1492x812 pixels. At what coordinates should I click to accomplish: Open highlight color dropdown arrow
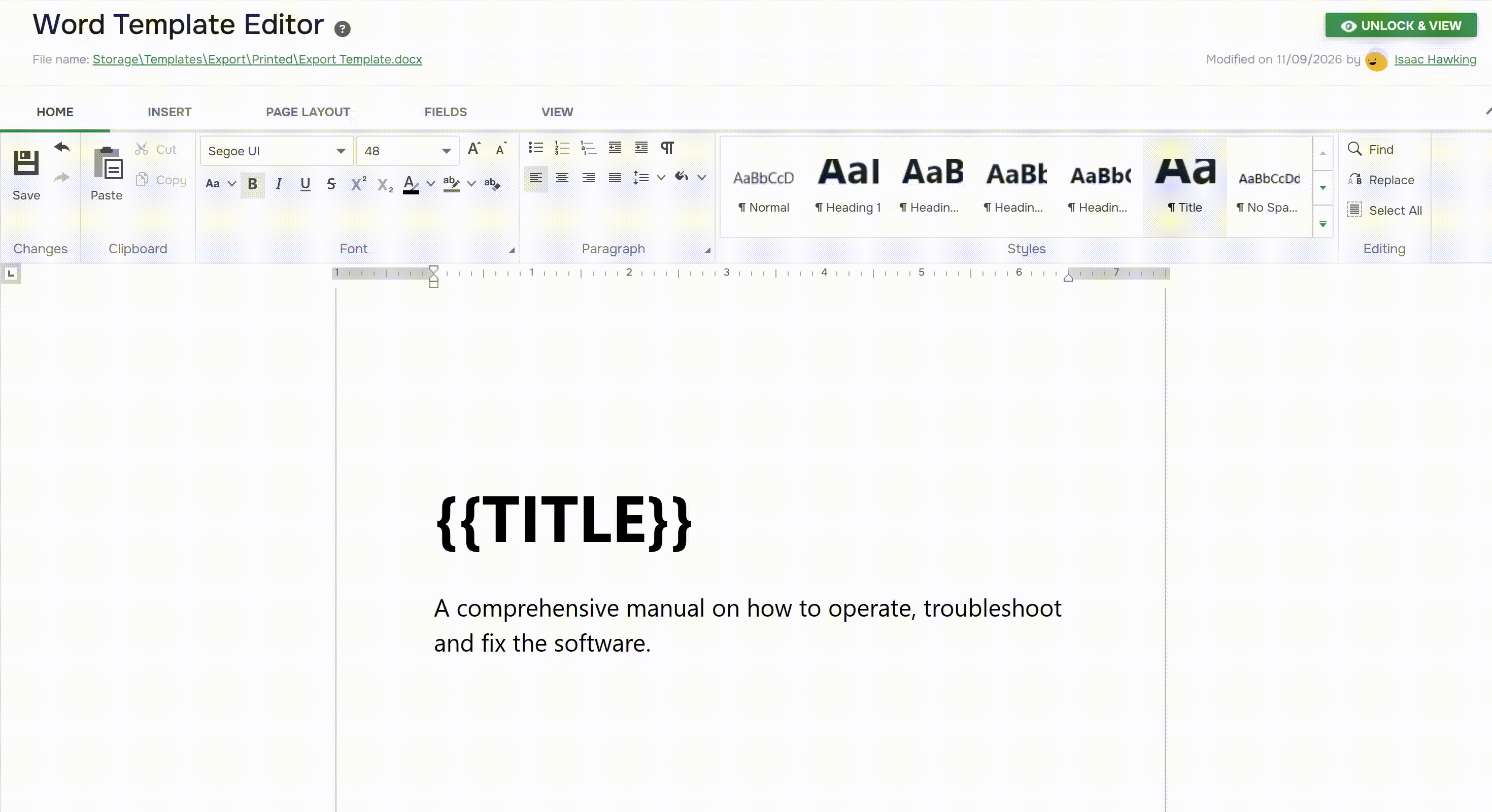(x=471, y=184)
